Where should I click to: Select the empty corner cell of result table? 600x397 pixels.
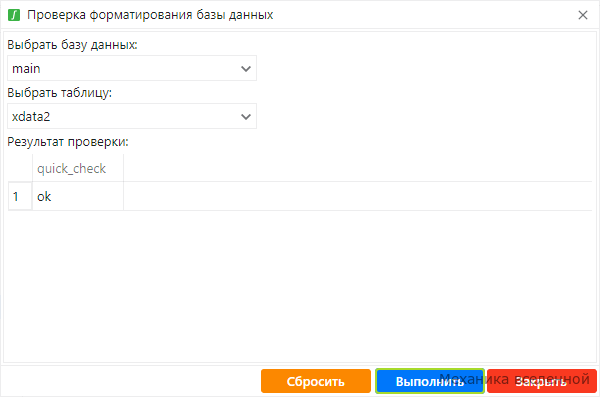20,168
